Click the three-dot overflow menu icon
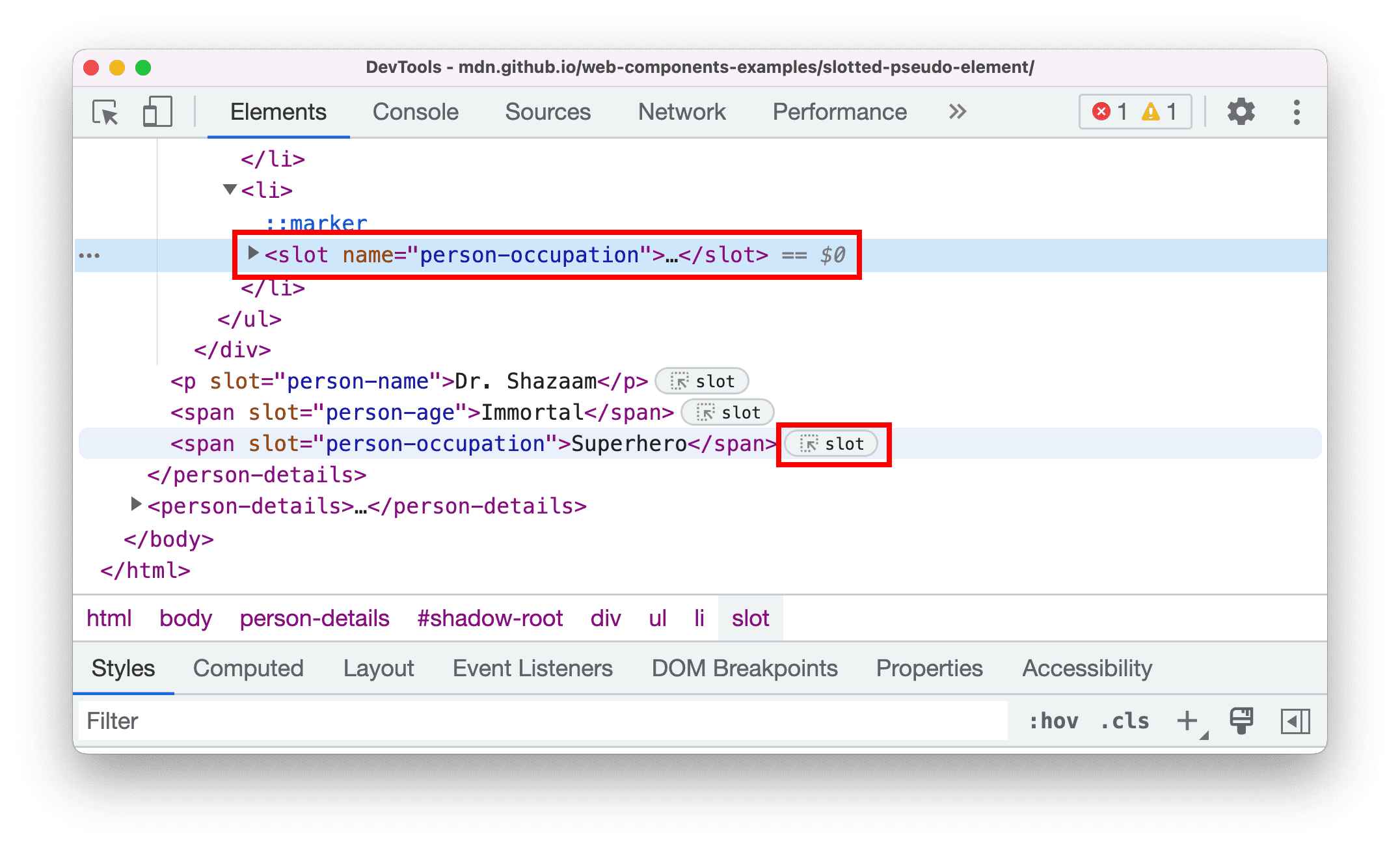 [x=1297, y=112]
